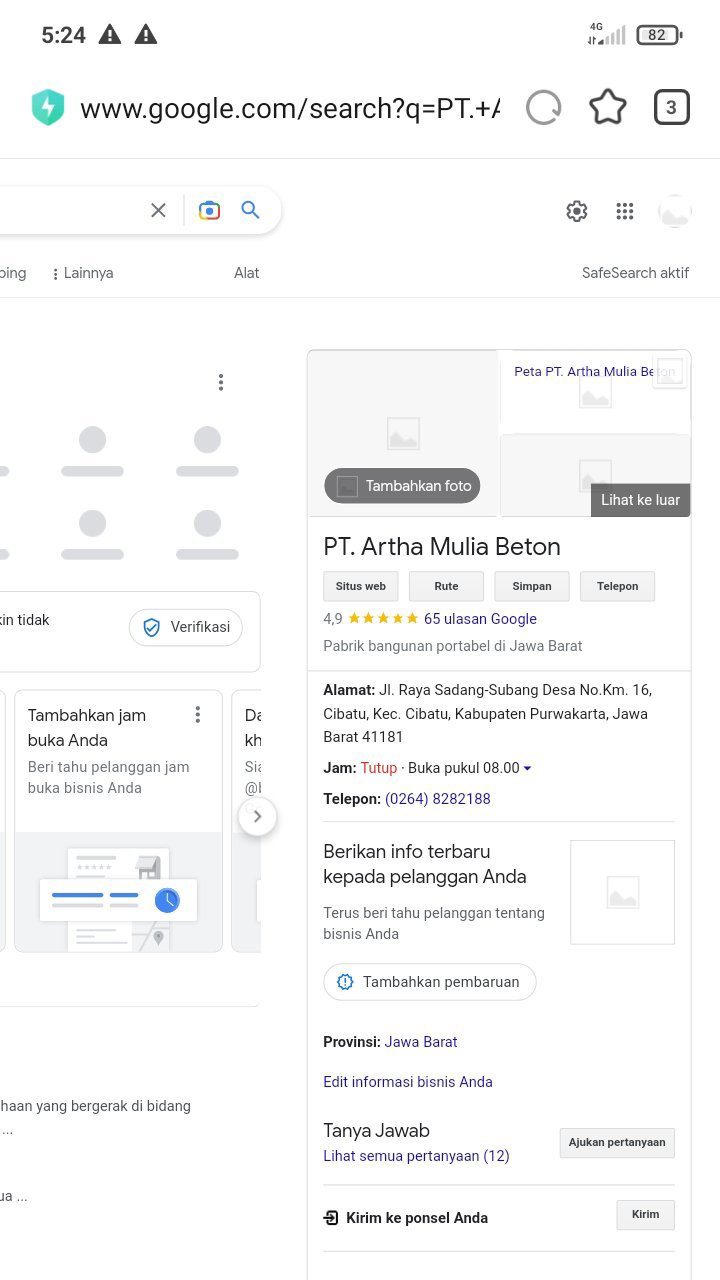Tap the blue magnifier search icon
Image resolution: width=720 pixels, height=1280 pixels.
250,210
